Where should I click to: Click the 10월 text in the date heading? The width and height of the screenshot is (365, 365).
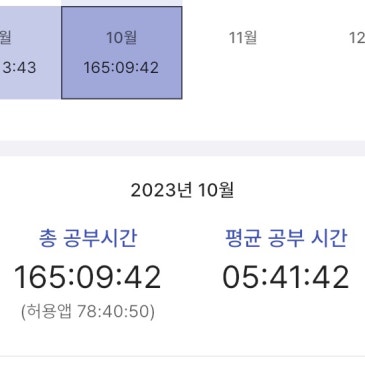pos(216,190)
